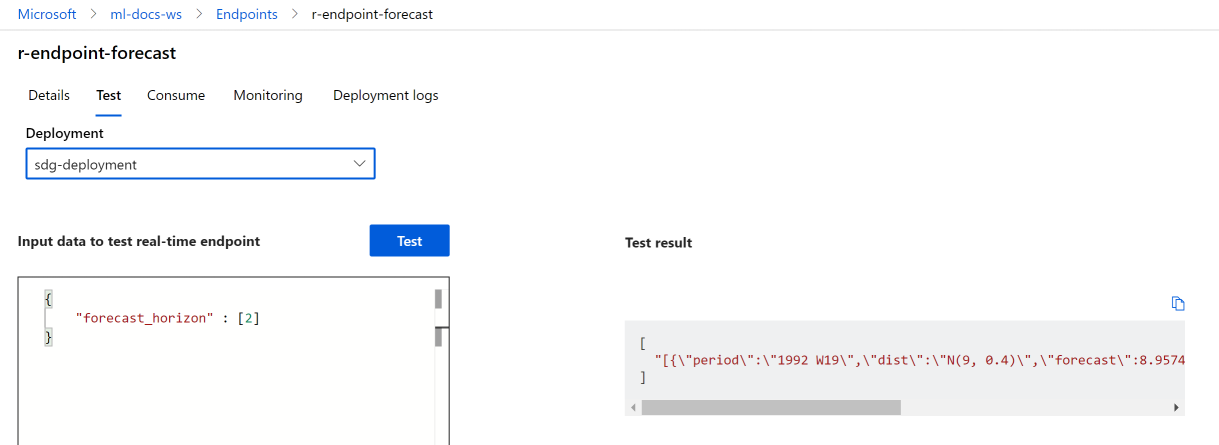The width and height of the screenshot is (1219, 445).
Task: Click the horizontal scrollbar thumb in results
Action: pyautogui.click(x=771, y=408)
